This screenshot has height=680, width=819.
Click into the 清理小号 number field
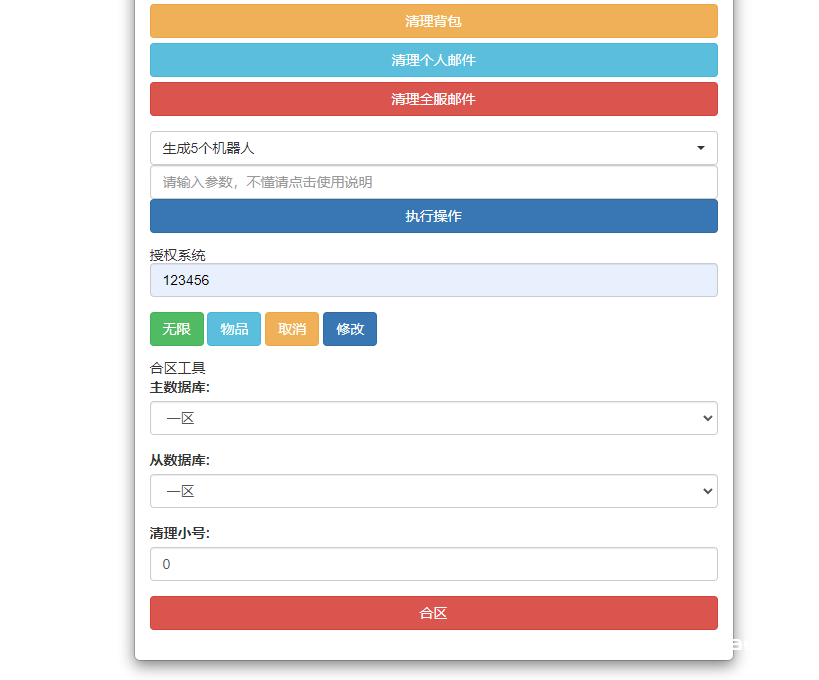coord(433,564)
